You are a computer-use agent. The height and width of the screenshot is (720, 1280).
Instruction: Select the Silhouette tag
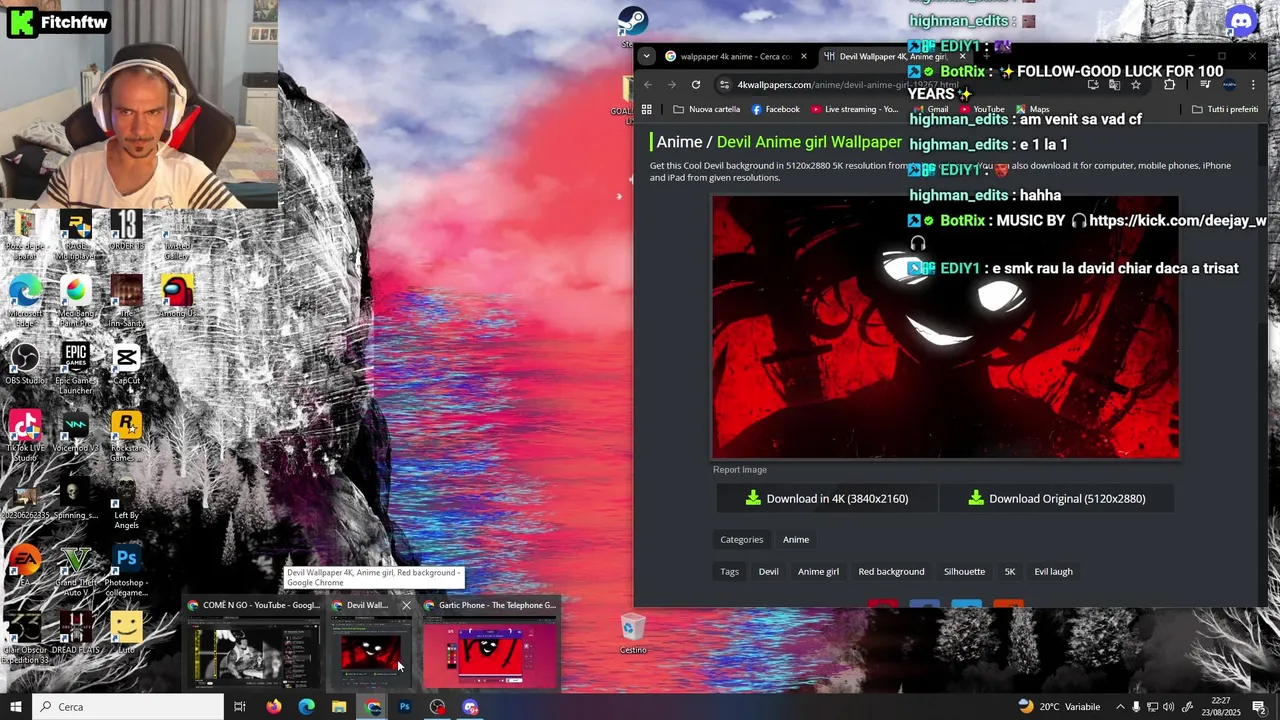[x=964, y=572]
